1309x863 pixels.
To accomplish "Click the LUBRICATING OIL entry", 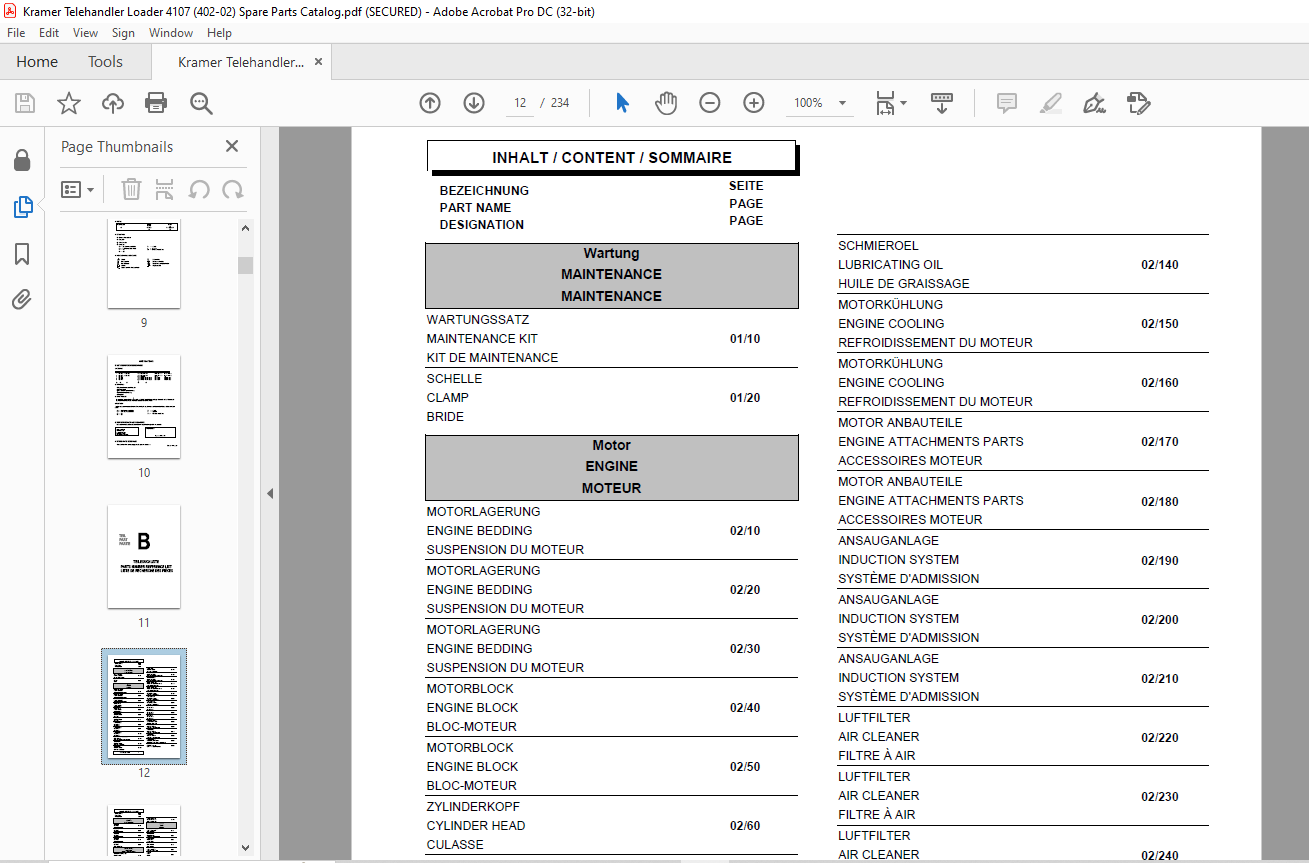I will coord(891,265).
